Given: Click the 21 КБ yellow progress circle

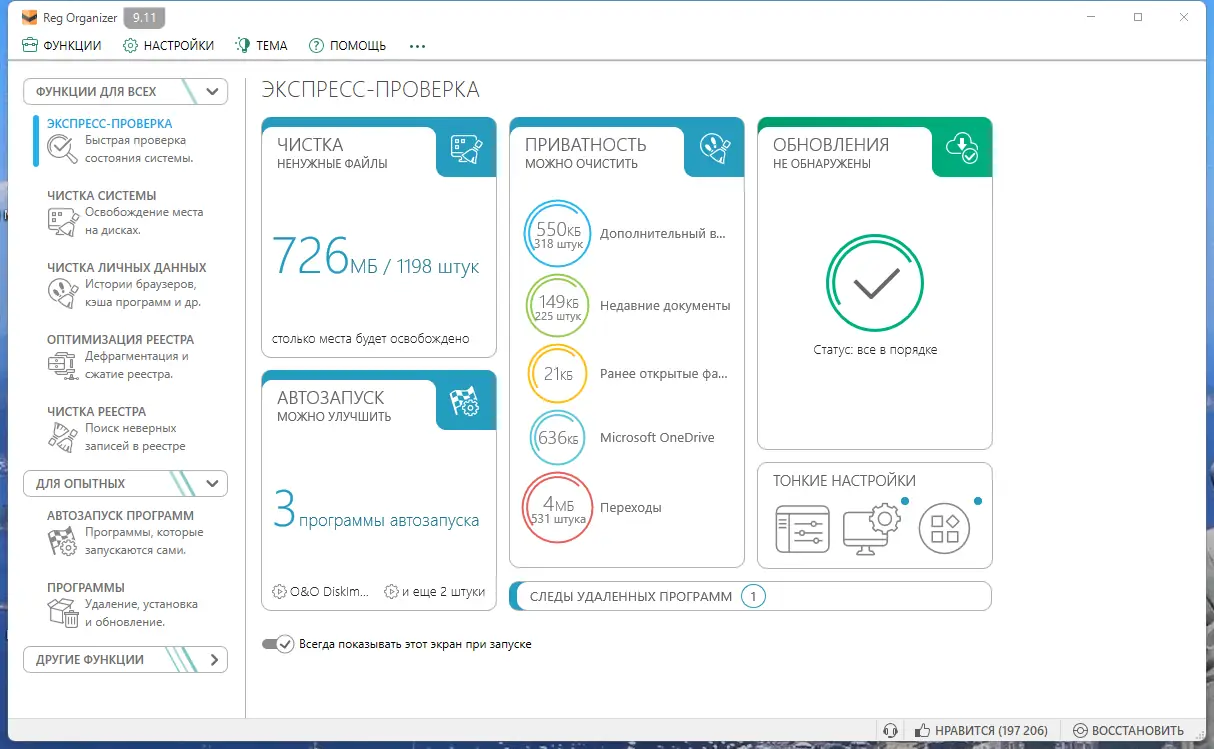Looking at the screenshot, I should coord(558,374).
